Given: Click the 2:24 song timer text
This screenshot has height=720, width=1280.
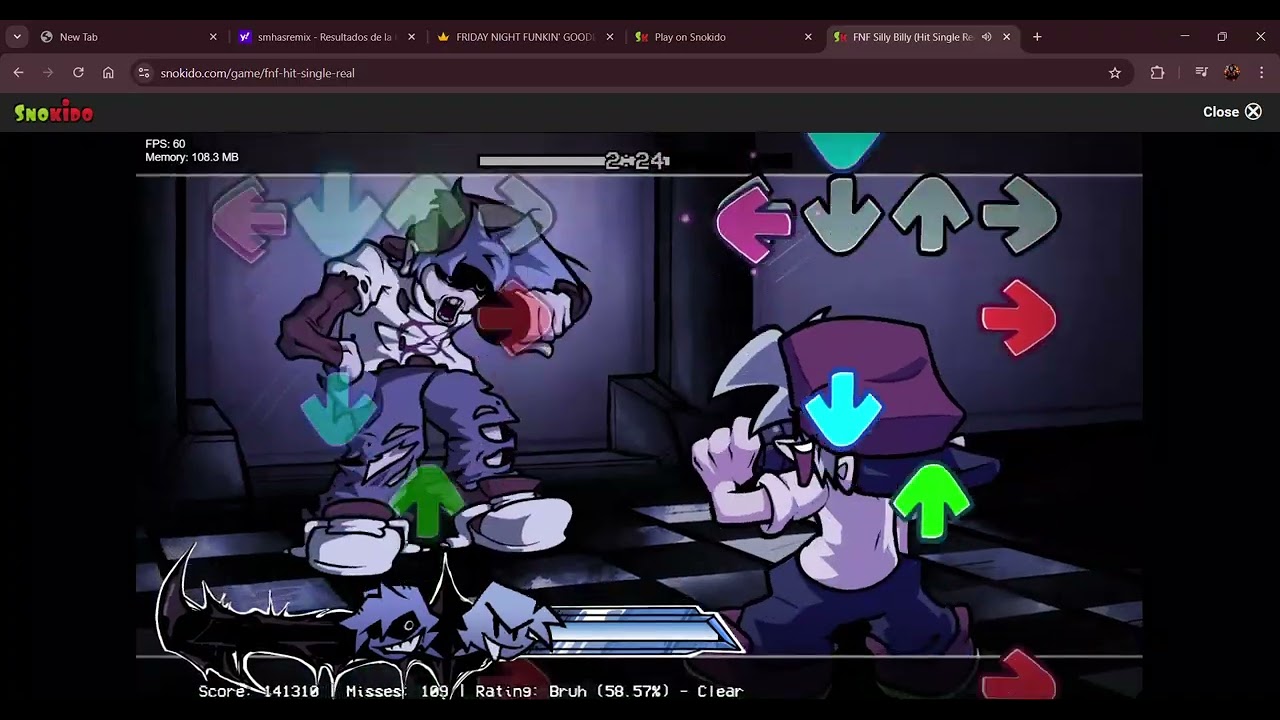Looking at the screenshot, I should (637, 161).
